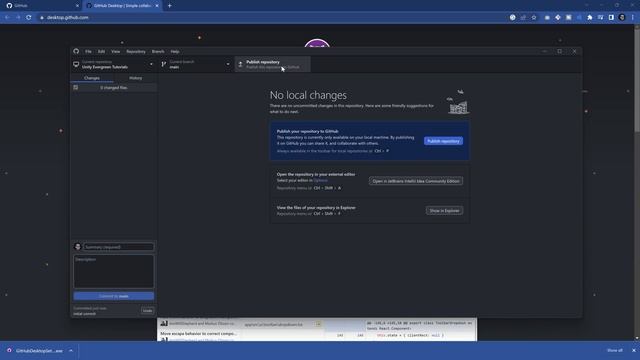Expand the Current repository dropdown arrow
The height and width of the screenshot is (360, 640).
tap(151, 64)
